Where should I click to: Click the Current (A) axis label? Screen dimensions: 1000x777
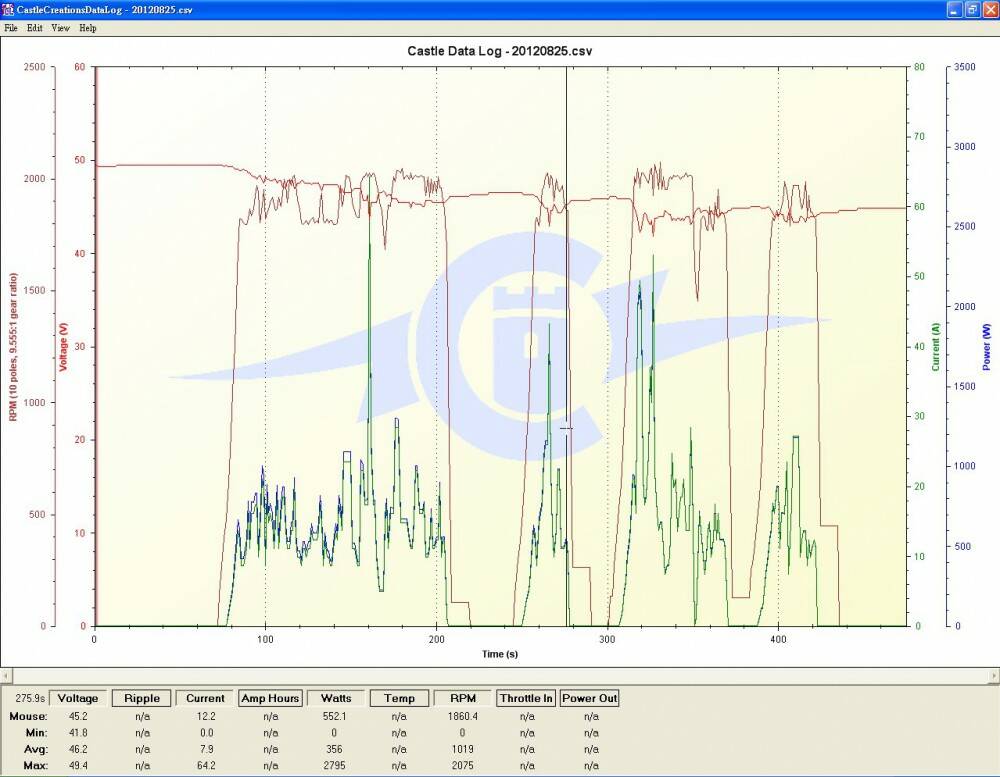(x=936, y=347)
